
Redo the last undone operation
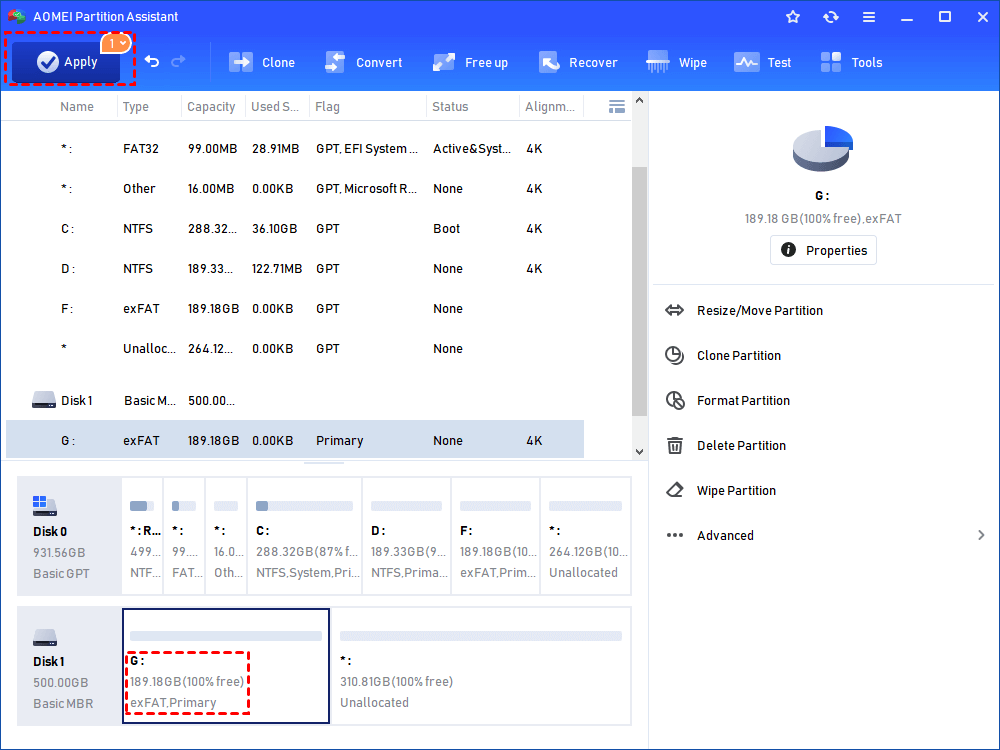pos(179,61)
